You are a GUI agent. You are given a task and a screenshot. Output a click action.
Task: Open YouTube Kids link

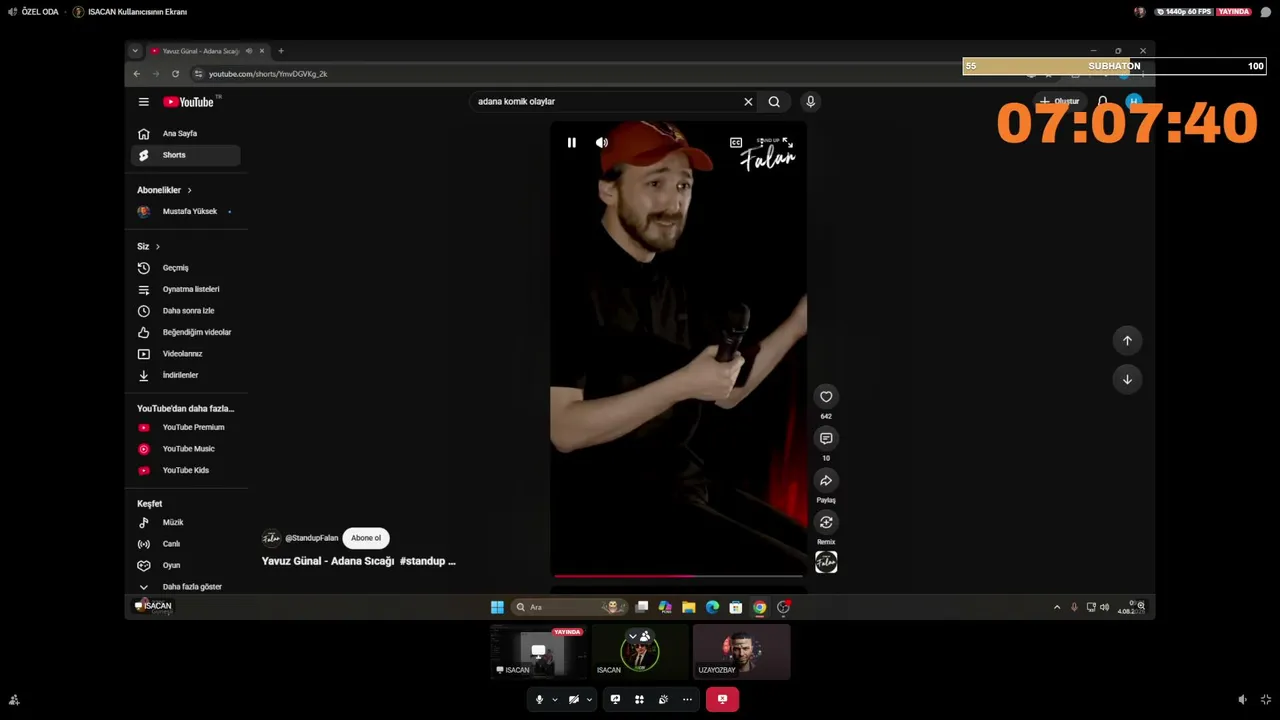[x=186, y=470]
